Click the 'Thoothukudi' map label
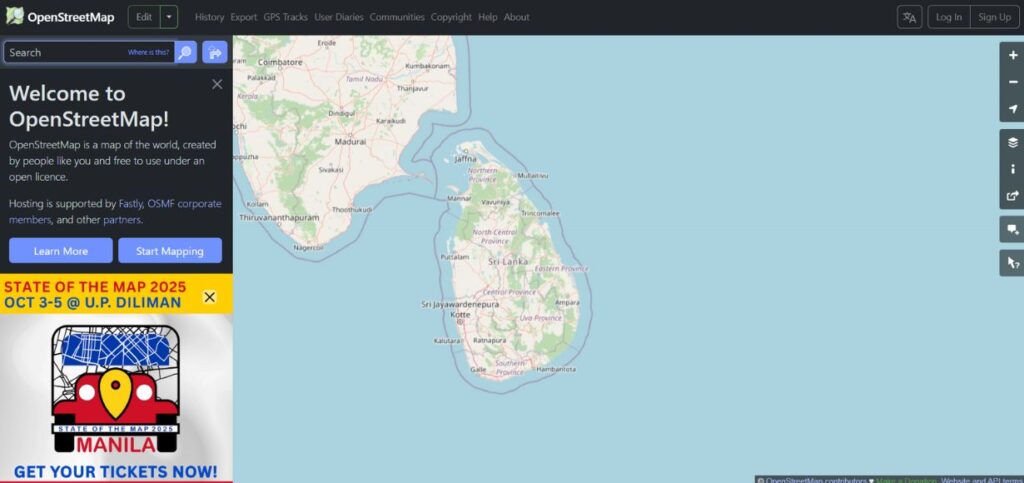The height and width of the screenshot is (483, 1024). coord(352,210)
